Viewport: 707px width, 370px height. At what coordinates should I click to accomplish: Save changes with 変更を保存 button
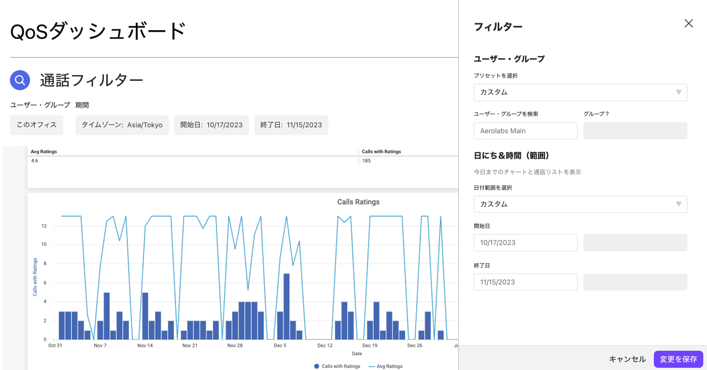(x=678, y=359)
